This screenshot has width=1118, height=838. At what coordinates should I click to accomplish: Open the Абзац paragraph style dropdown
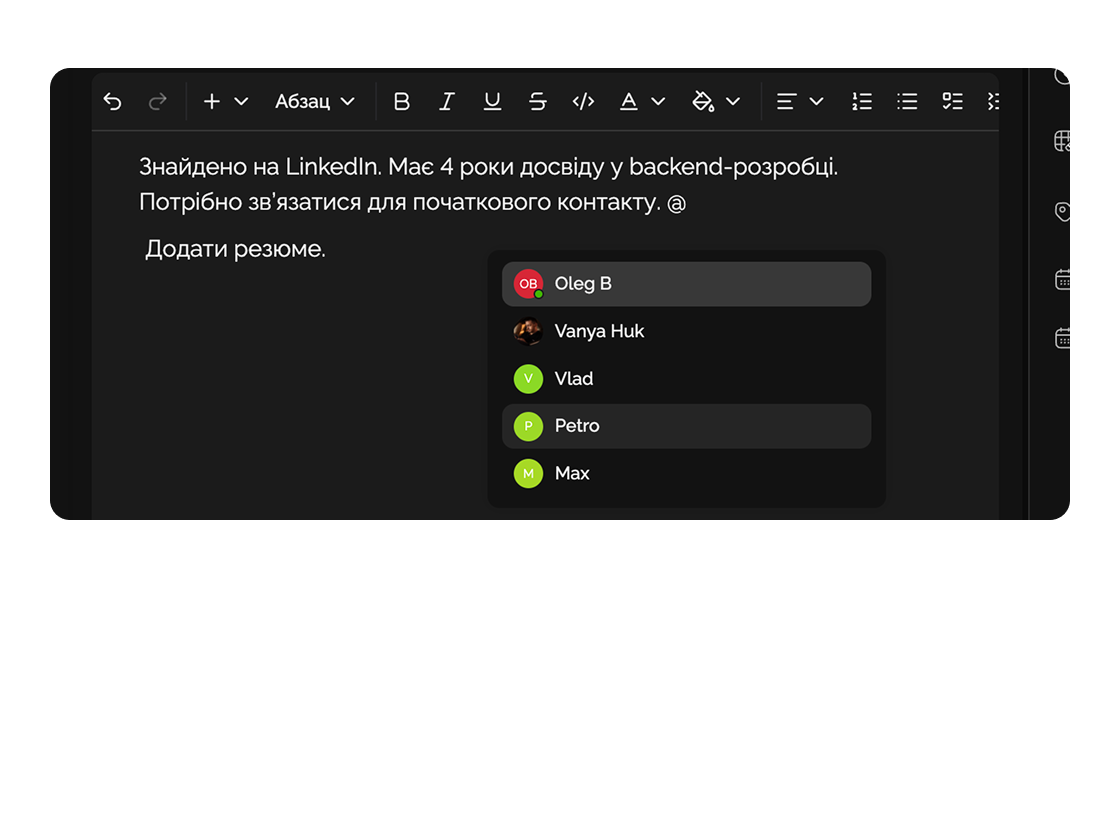[315, 101]
